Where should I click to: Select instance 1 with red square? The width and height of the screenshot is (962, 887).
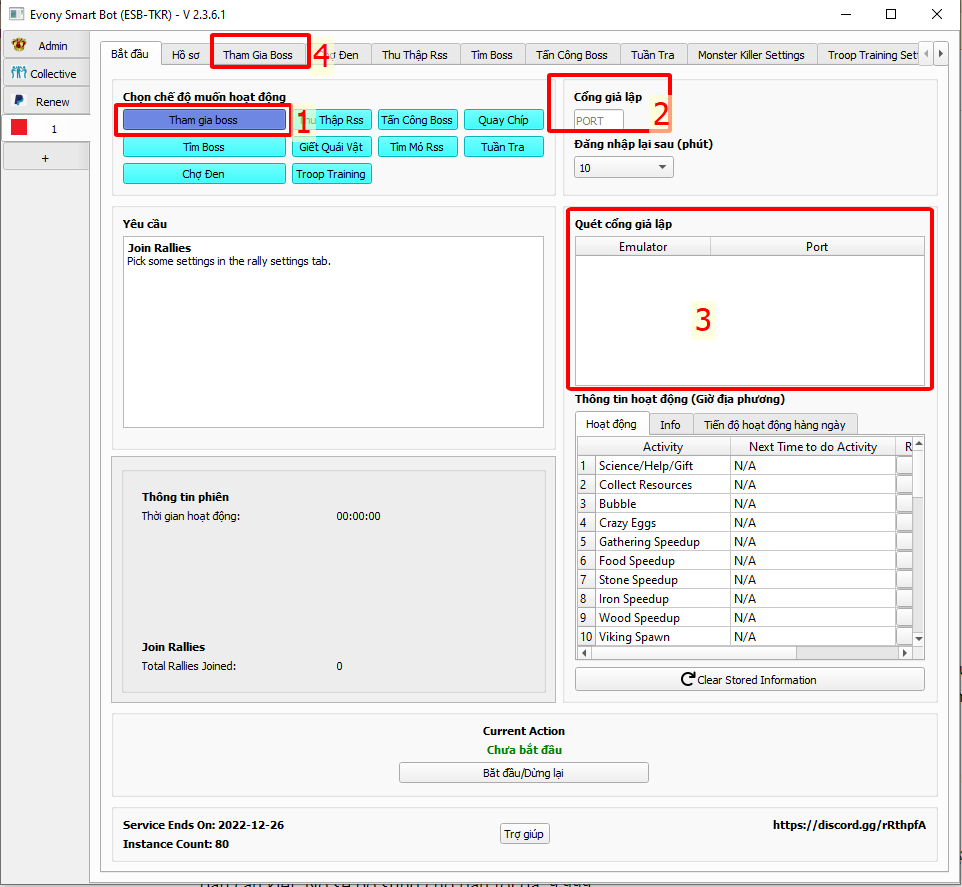tap(46, 129)
